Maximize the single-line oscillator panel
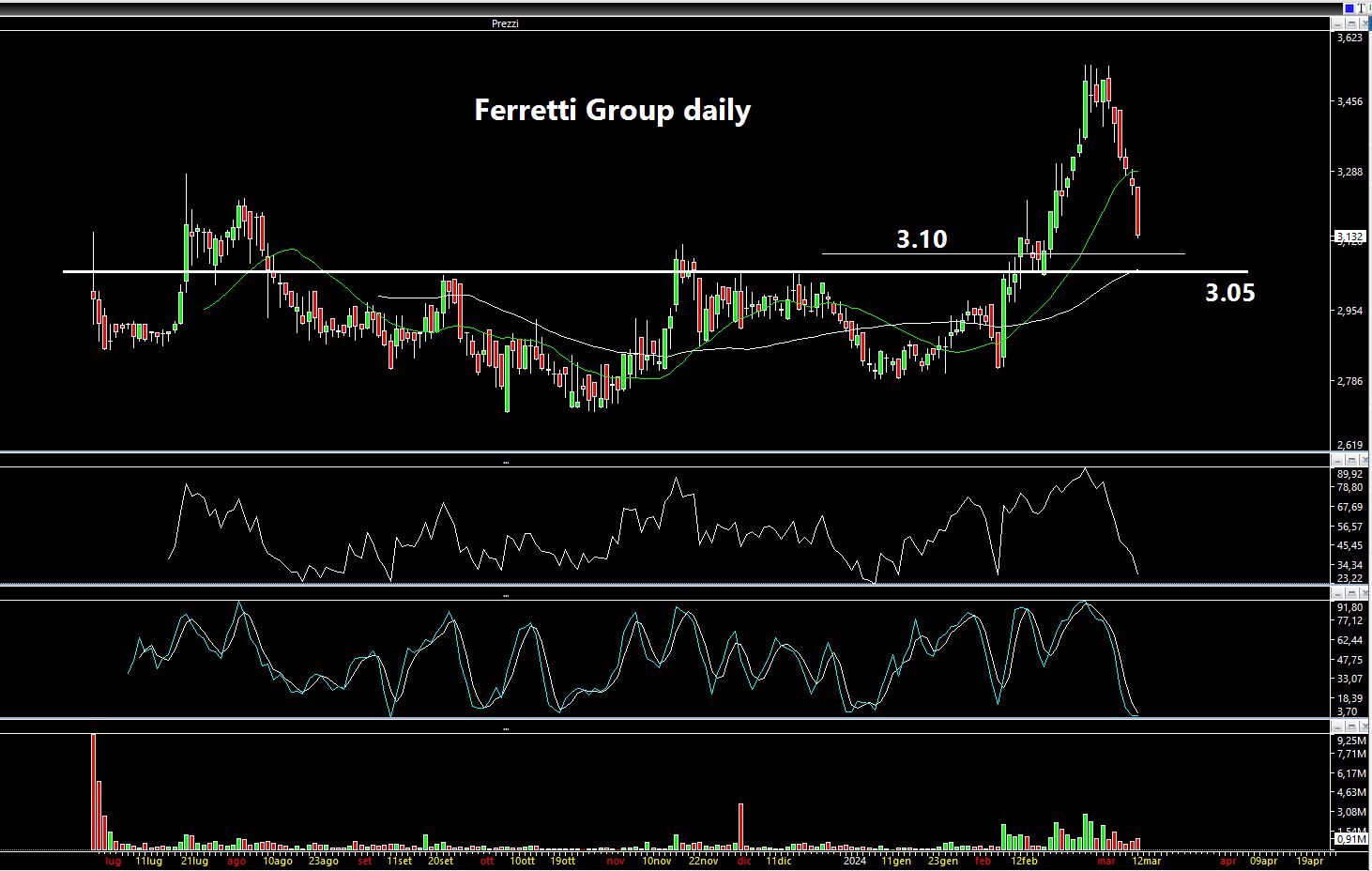This screenshot has width=1372, height=871. 1350,460
